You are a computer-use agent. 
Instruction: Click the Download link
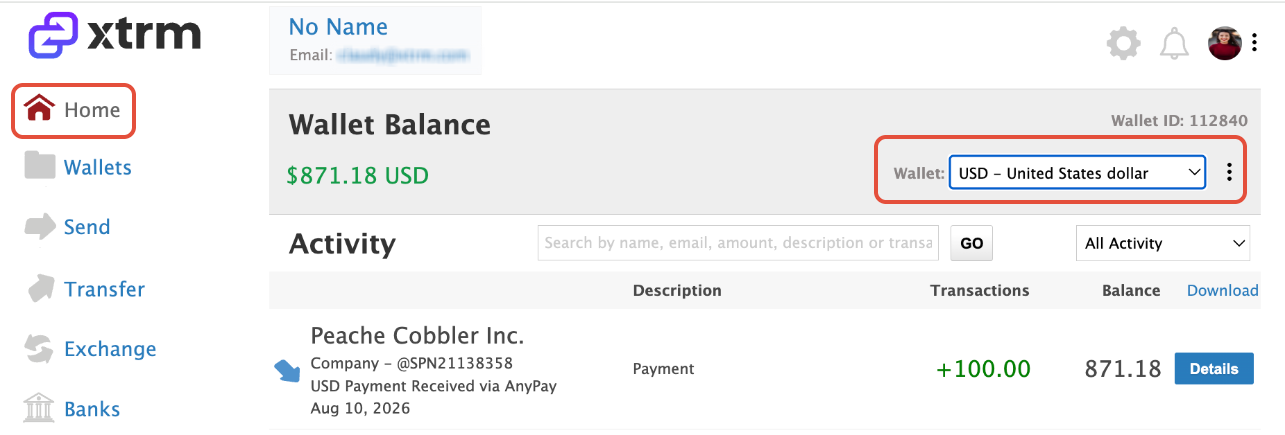pos(1222,290)
